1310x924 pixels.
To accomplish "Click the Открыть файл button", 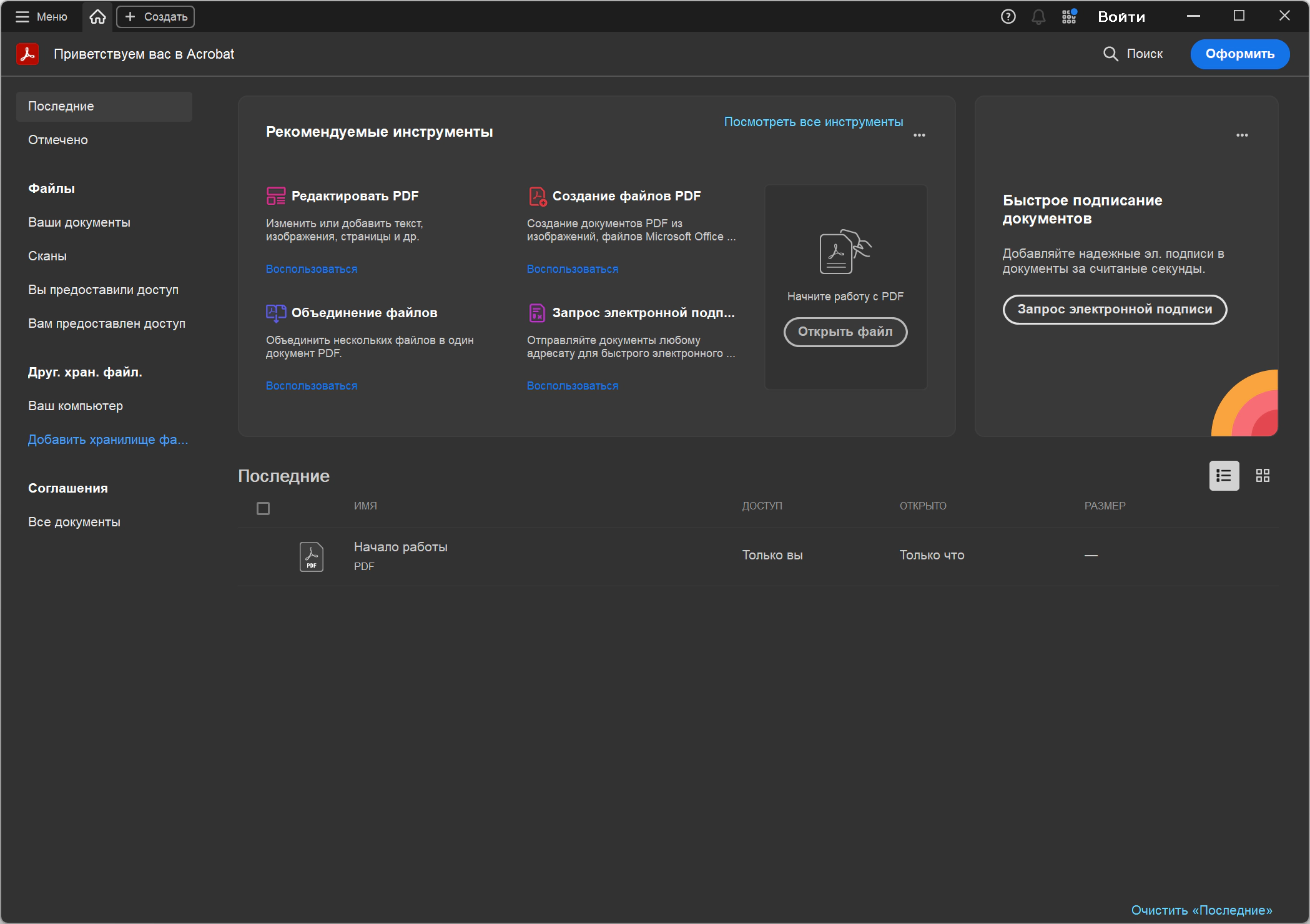I will point(845,332).
